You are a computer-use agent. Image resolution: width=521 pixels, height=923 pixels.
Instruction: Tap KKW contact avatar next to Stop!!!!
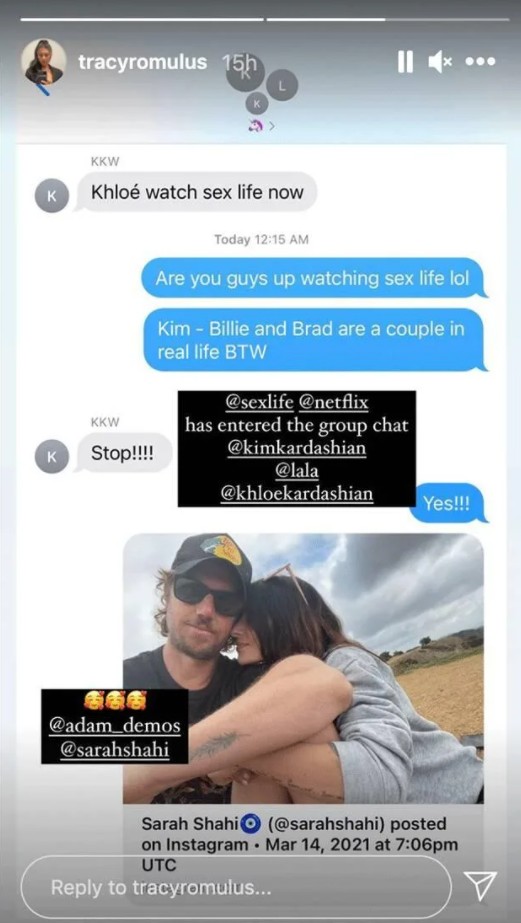pyautogui.click(x=52, y=456)
